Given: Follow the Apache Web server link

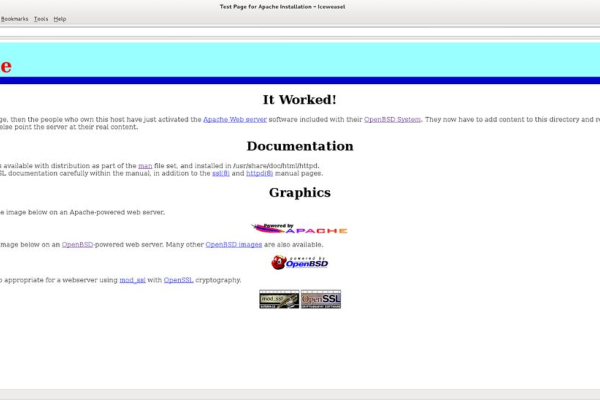Looking at the screenshot, I should point(234,119).
